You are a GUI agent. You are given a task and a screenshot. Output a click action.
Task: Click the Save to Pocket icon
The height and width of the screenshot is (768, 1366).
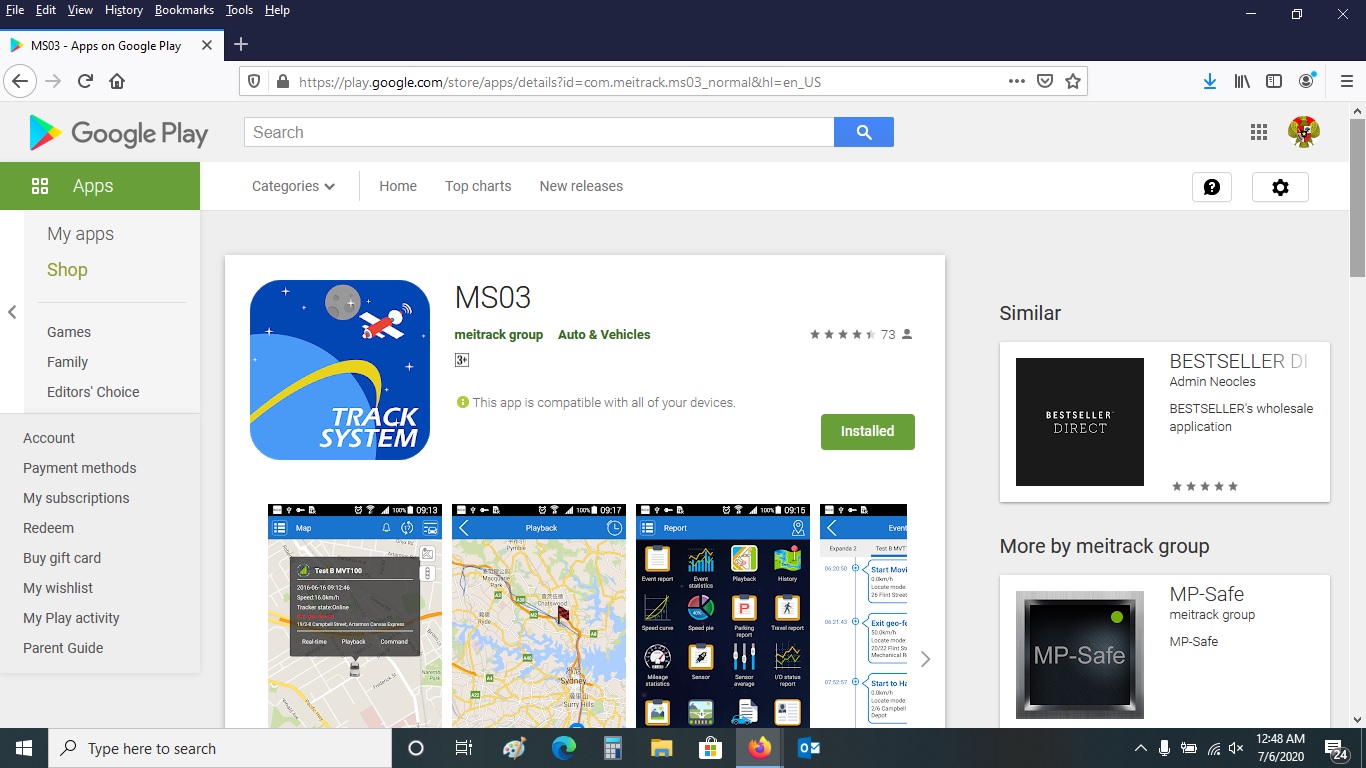point(1045,81)
